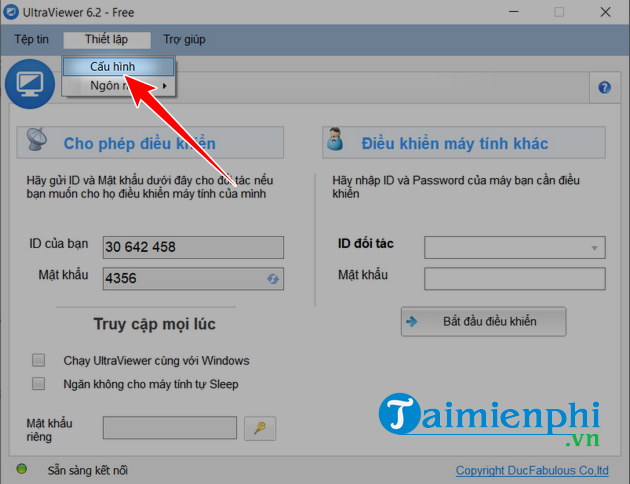Expand the Ngôn ngữ submenu
The width and height of the screenshot is (630, 484).
pos(118,86)
